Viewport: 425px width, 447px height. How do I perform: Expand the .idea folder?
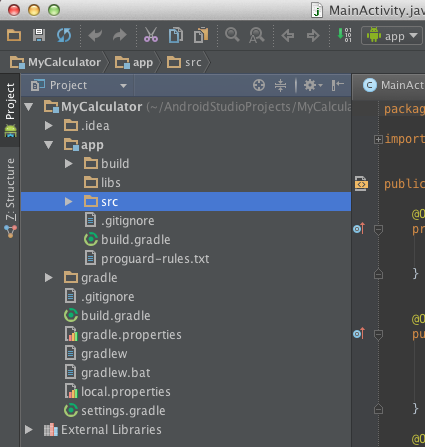tap(49, 126)
